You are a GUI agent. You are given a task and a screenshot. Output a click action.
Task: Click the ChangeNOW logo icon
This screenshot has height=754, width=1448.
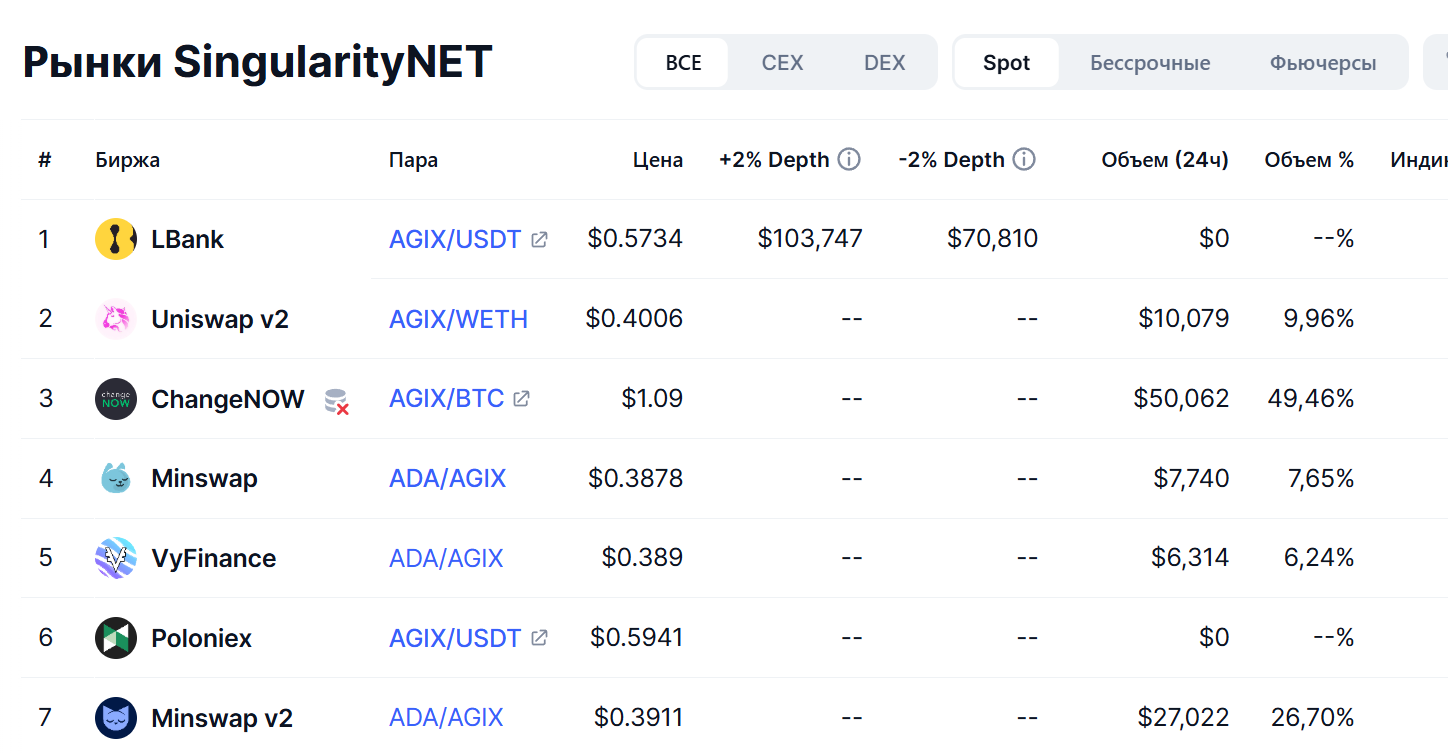[116, 399]
